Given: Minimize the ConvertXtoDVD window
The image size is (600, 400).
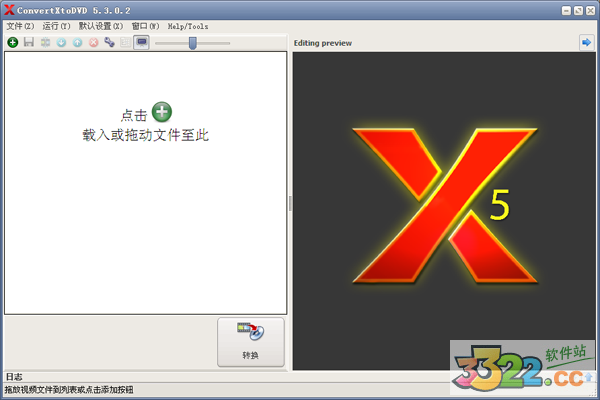Looking at the screenshot, I should coord(566,11).
